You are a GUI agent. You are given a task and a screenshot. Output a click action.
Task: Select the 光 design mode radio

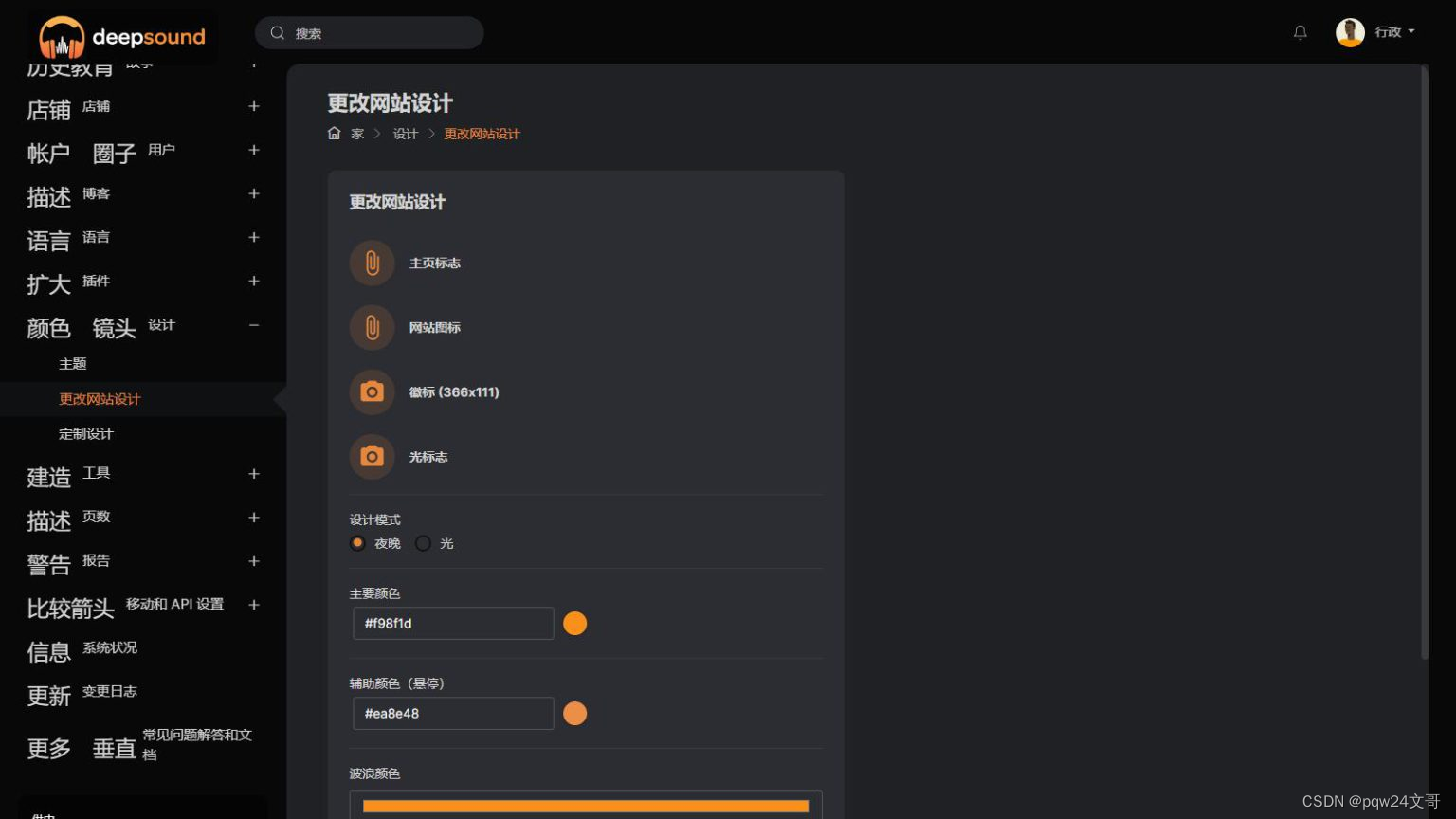423,543
